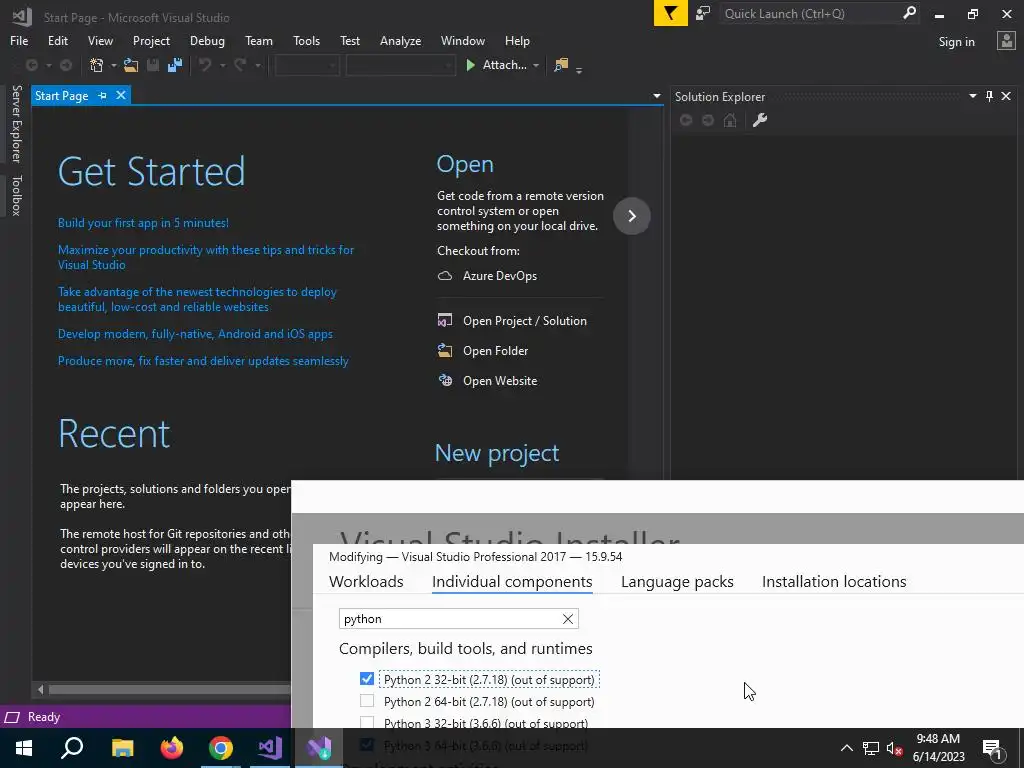1024x768 pixels.
Task: Uncheck Python 2 32-bit (2.7.18) component
Action: click(x=367, y=679)
